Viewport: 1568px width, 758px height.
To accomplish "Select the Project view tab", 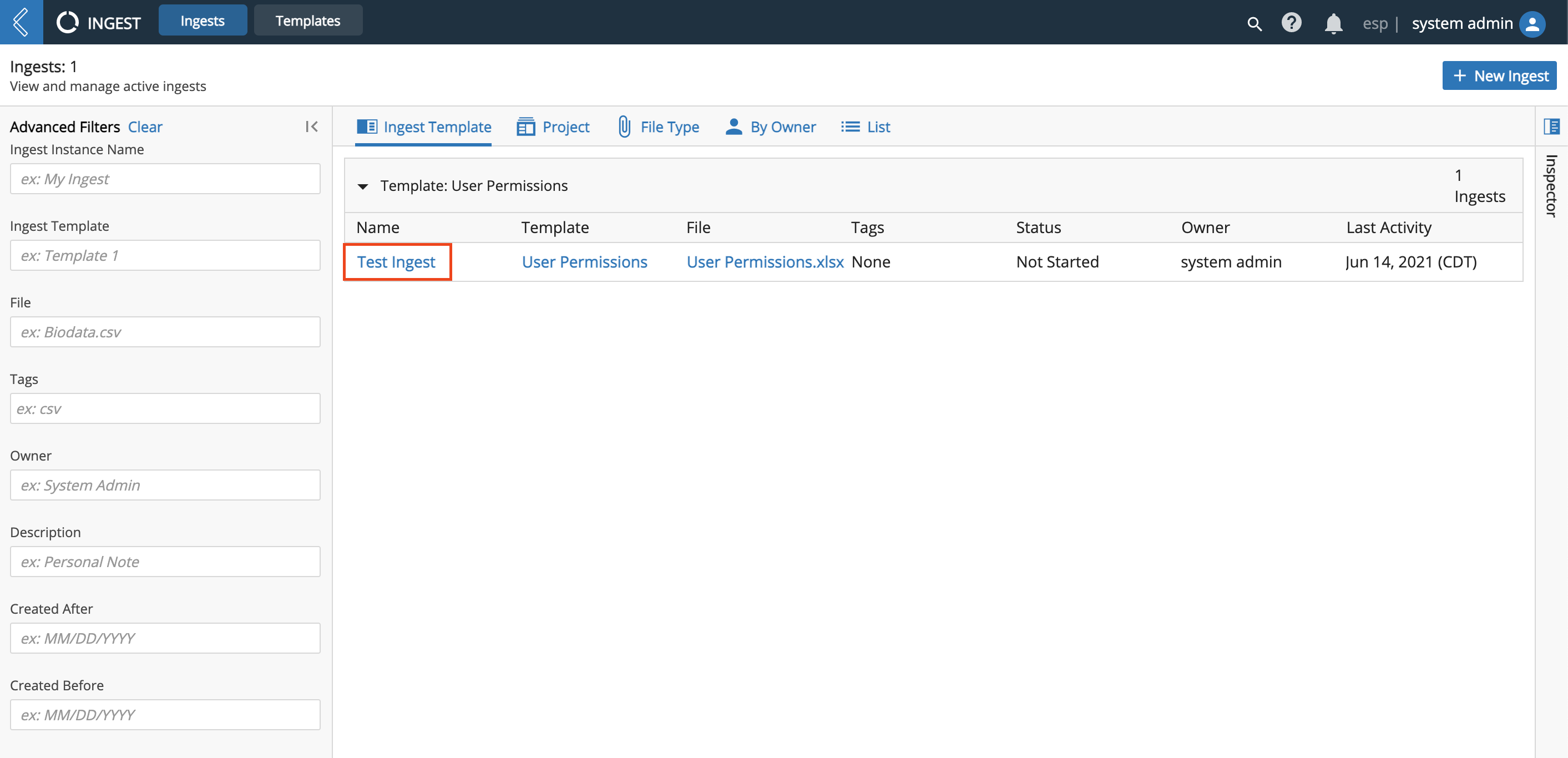I will pyautogui.click(x=553, y=127).
